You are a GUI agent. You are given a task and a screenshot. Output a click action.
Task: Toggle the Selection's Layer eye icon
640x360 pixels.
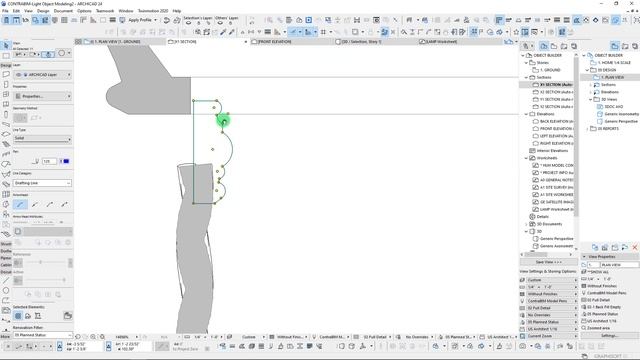click(189, 23)
